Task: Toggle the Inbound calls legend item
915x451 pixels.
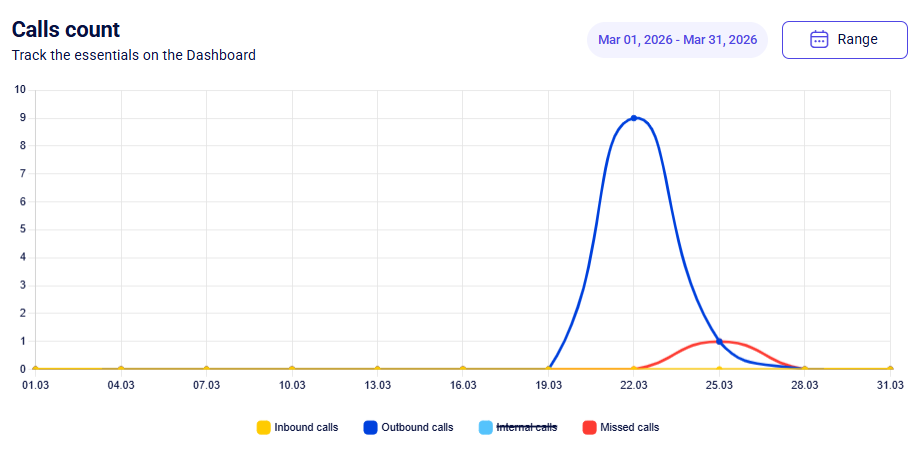Action: (298, 427)
